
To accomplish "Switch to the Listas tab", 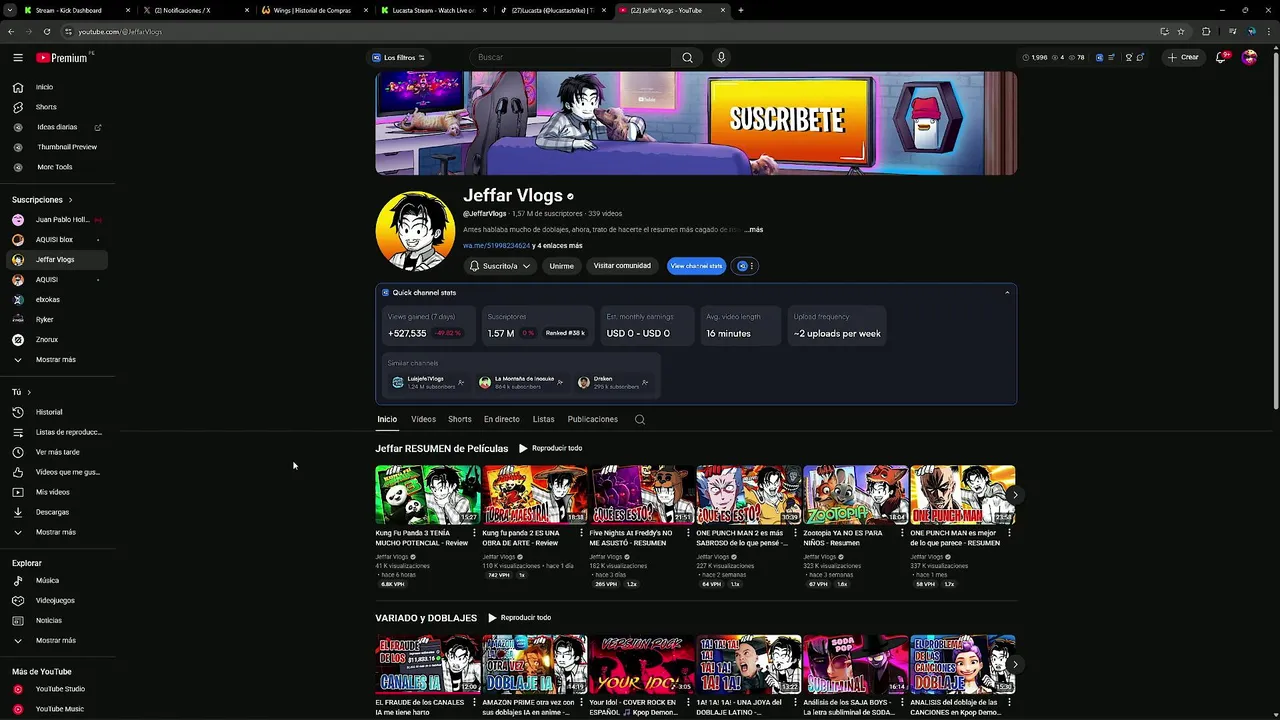I will click(544, 419).
